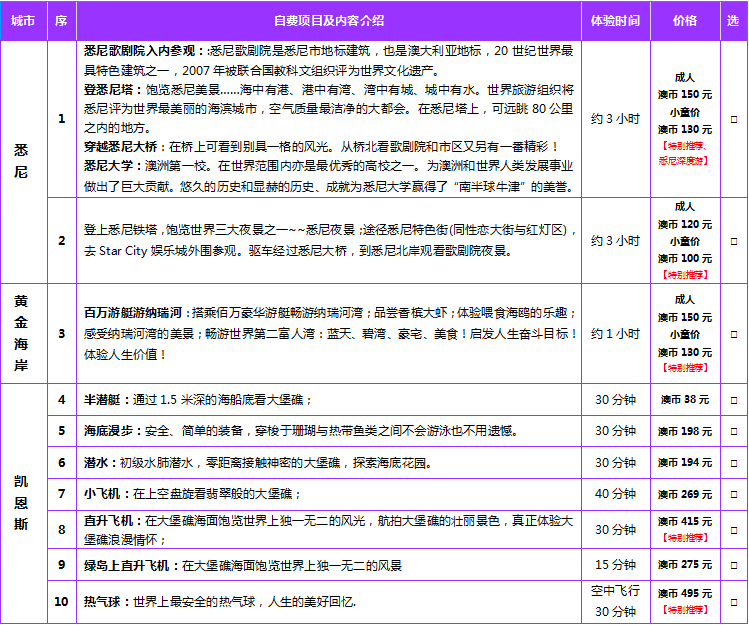
Task: Click the 澳币 495 元 price text
Action: click(685, 593)
